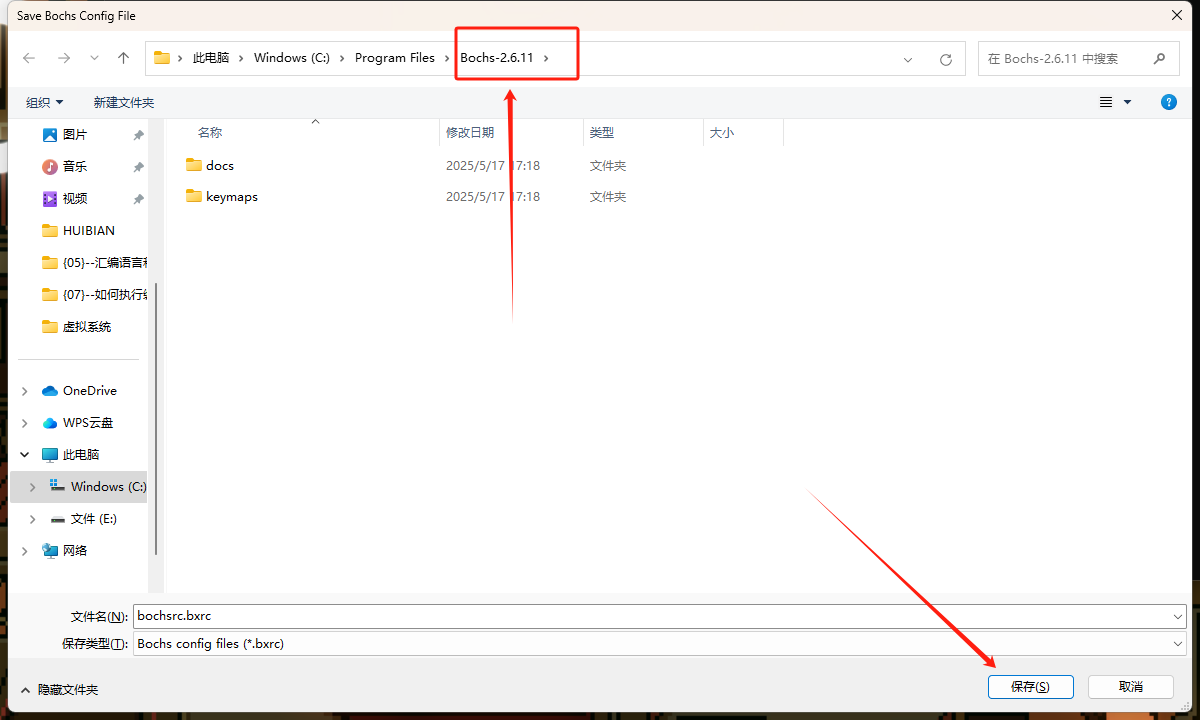Click the search magnifier icon
Viewport: 1200px width, 720px height.
click(x=1159, y=58)
